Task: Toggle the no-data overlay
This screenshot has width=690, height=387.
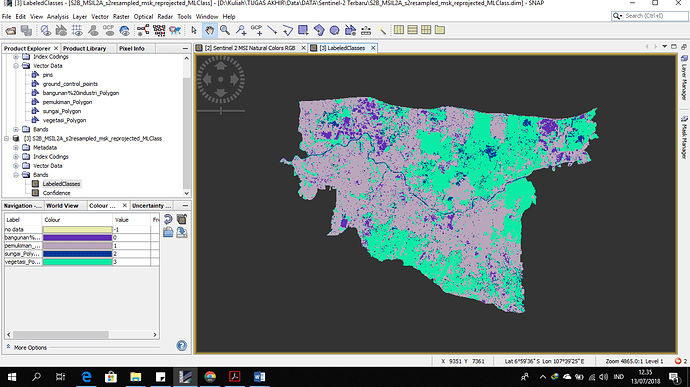Action: click(45, 30)
